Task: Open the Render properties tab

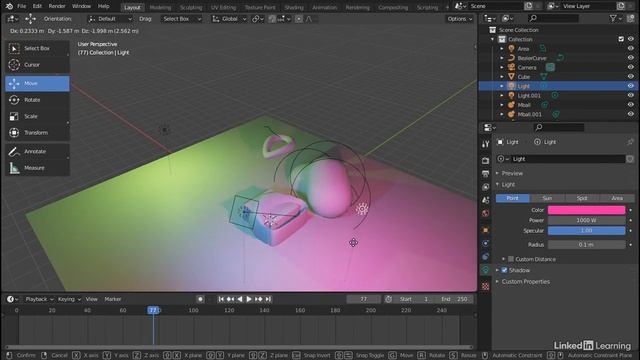Action: [485, 160]
